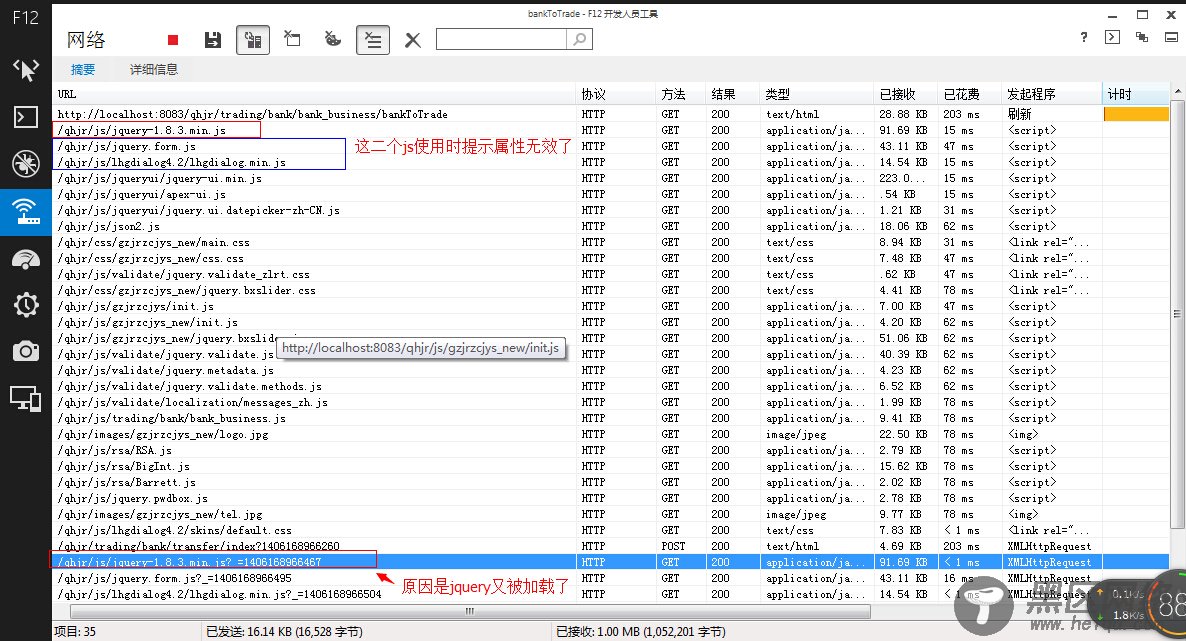The width and height of the screenshot is (1186, 641).
Task: Click the search magnifier button
Action: 579,39
